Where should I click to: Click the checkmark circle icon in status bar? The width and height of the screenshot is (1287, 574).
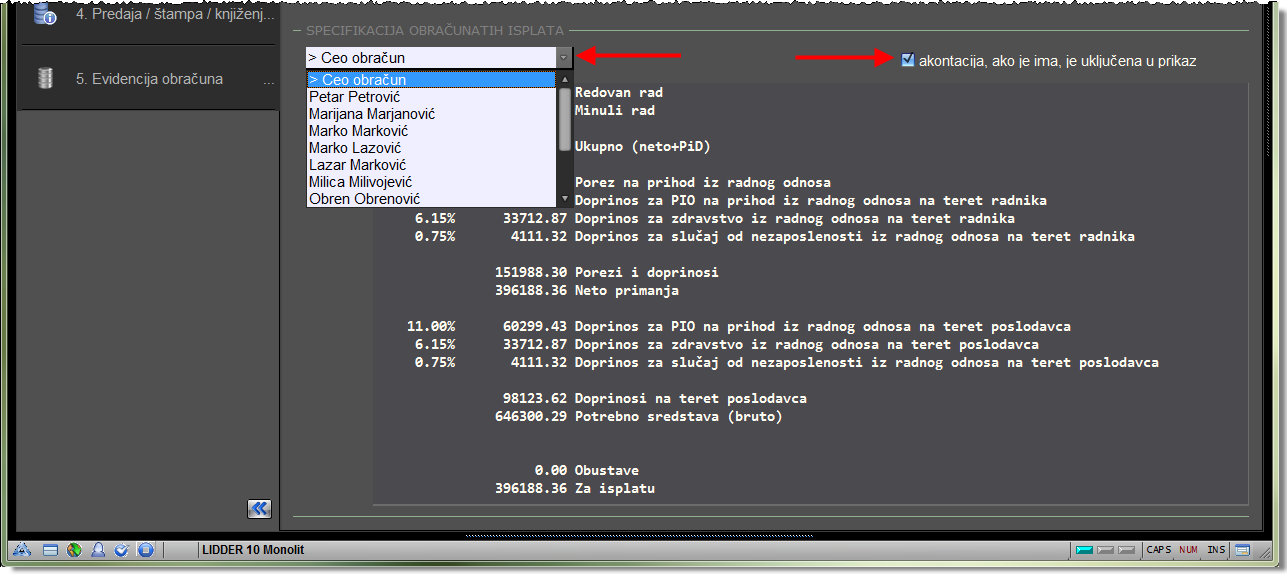coord(122,549)
